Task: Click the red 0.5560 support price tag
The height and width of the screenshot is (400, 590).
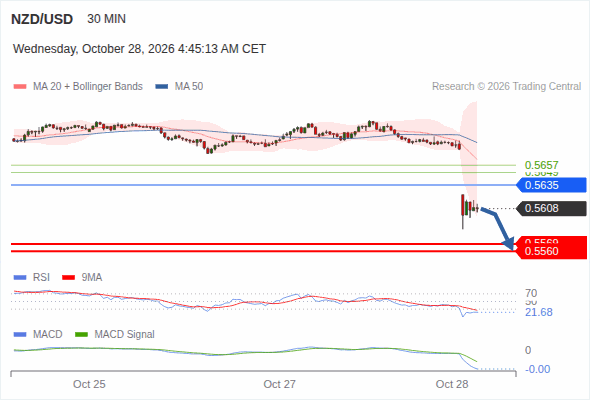Action: click(x=551, y=251)
